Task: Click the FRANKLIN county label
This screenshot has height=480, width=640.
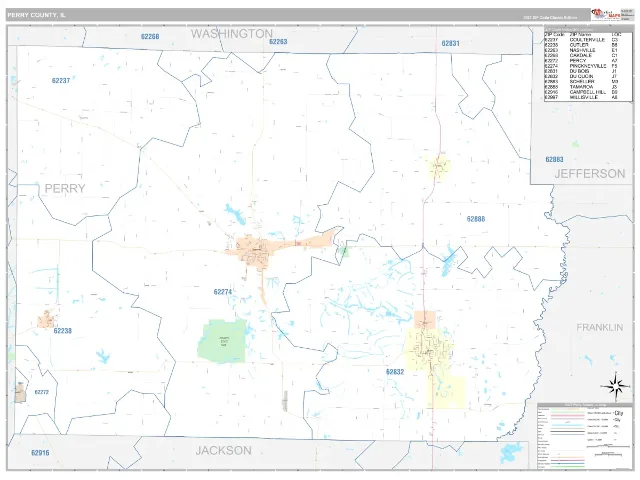Action: coord(600,327)
